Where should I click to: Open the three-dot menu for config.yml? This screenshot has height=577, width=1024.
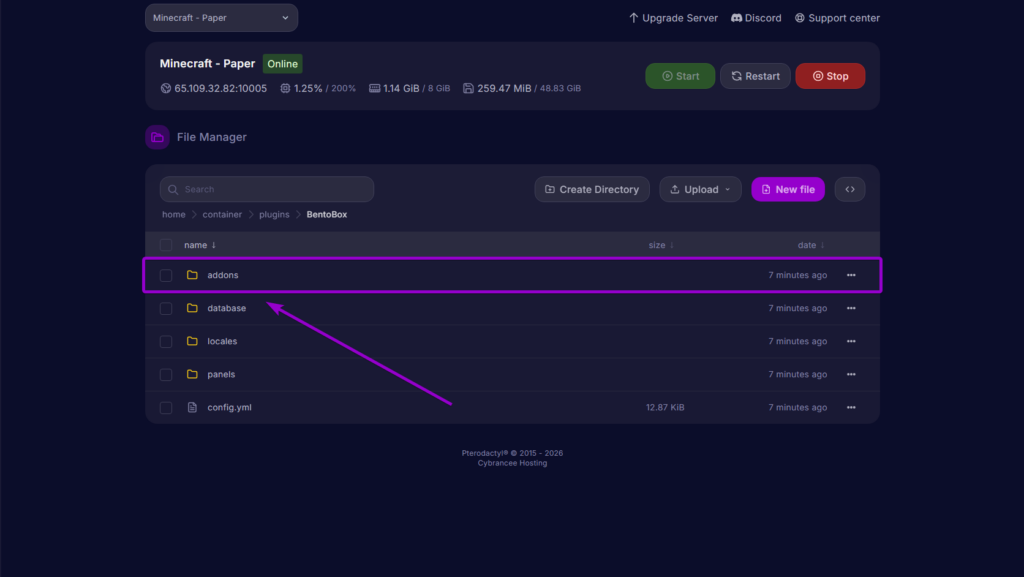(851, 408)
